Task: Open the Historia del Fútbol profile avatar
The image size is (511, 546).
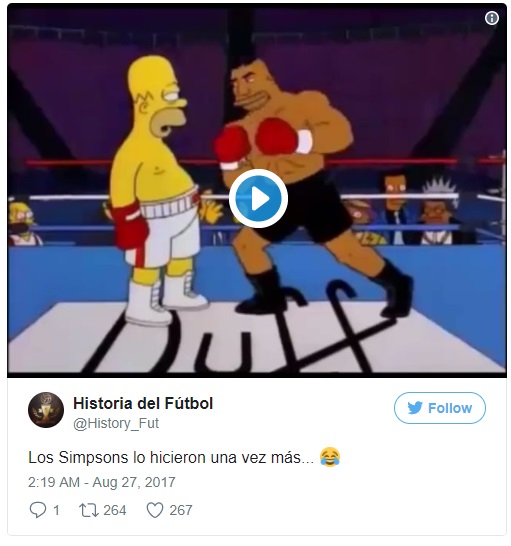Action: click(46, 410)
